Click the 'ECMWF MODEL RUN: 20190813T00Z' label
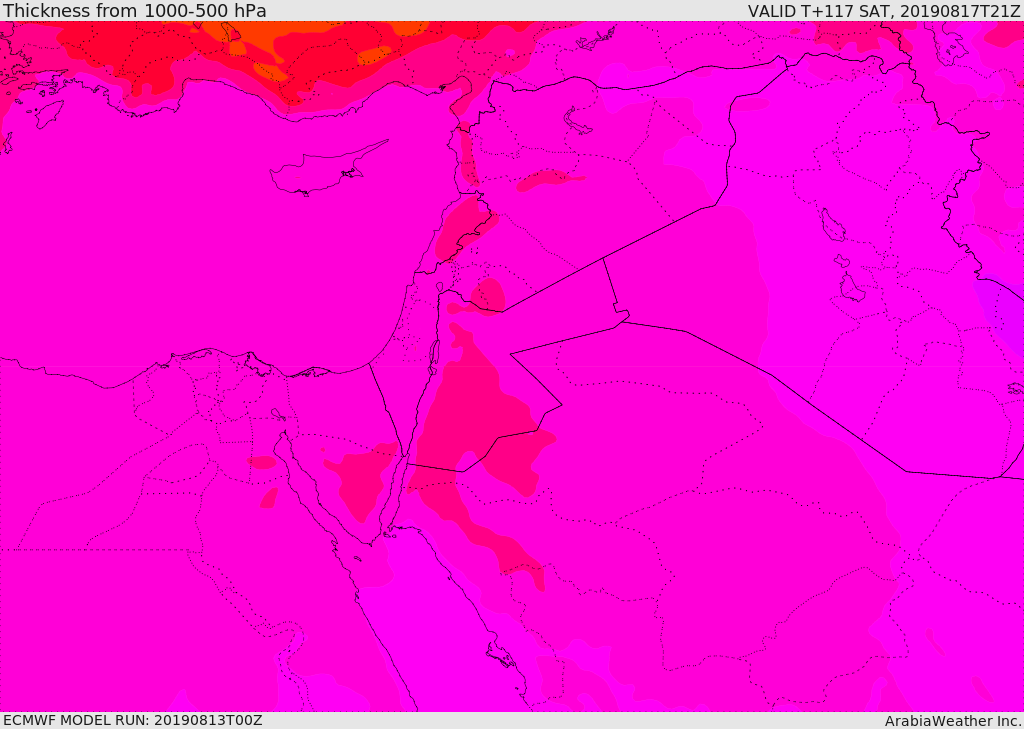 (x=133, y=720)
